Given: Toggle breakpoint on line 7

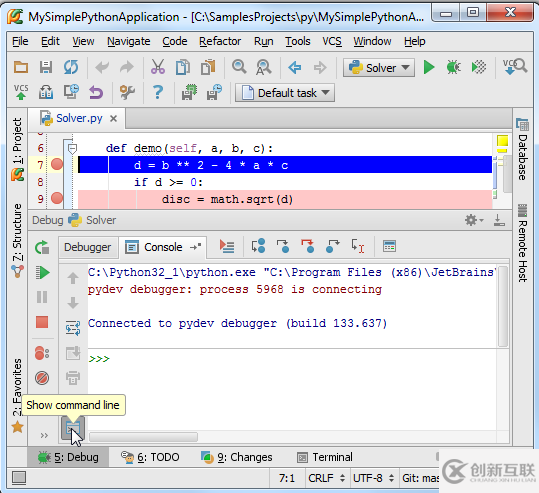Looking at the screenshot, I should (57, 164).
